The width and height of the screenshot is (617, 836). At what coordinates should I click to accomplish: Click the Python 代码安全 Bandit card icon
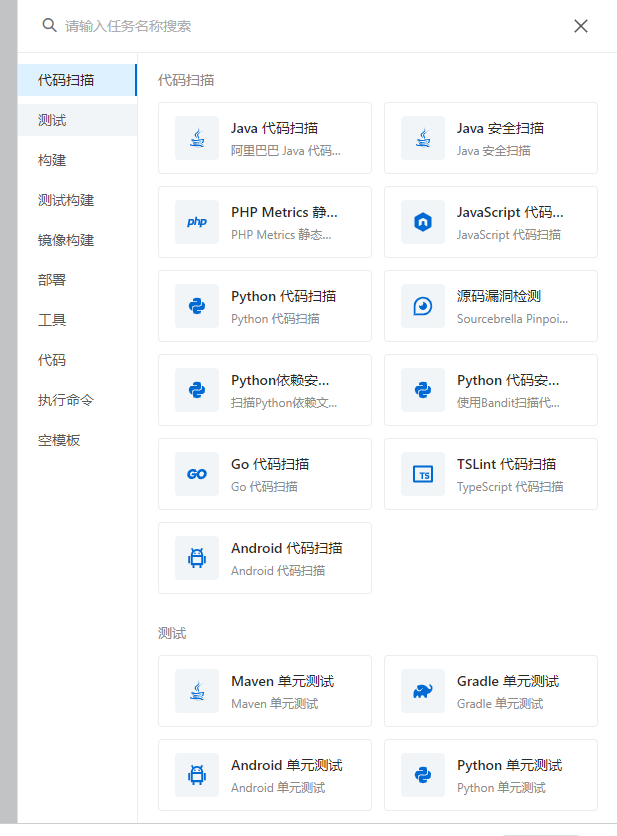423,390
